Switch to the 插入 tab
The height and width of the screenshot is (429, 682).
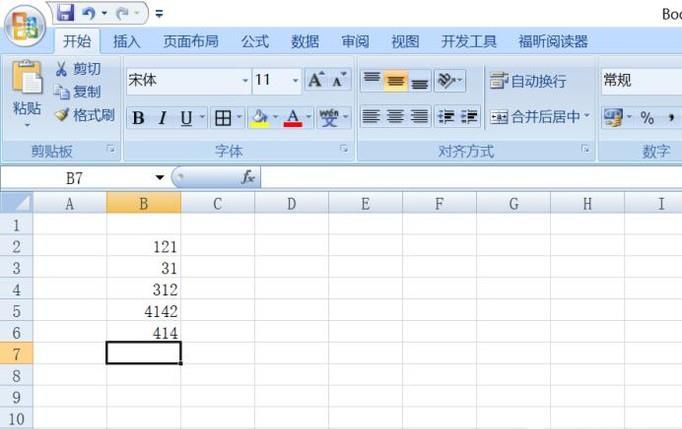tap(127, 41)
